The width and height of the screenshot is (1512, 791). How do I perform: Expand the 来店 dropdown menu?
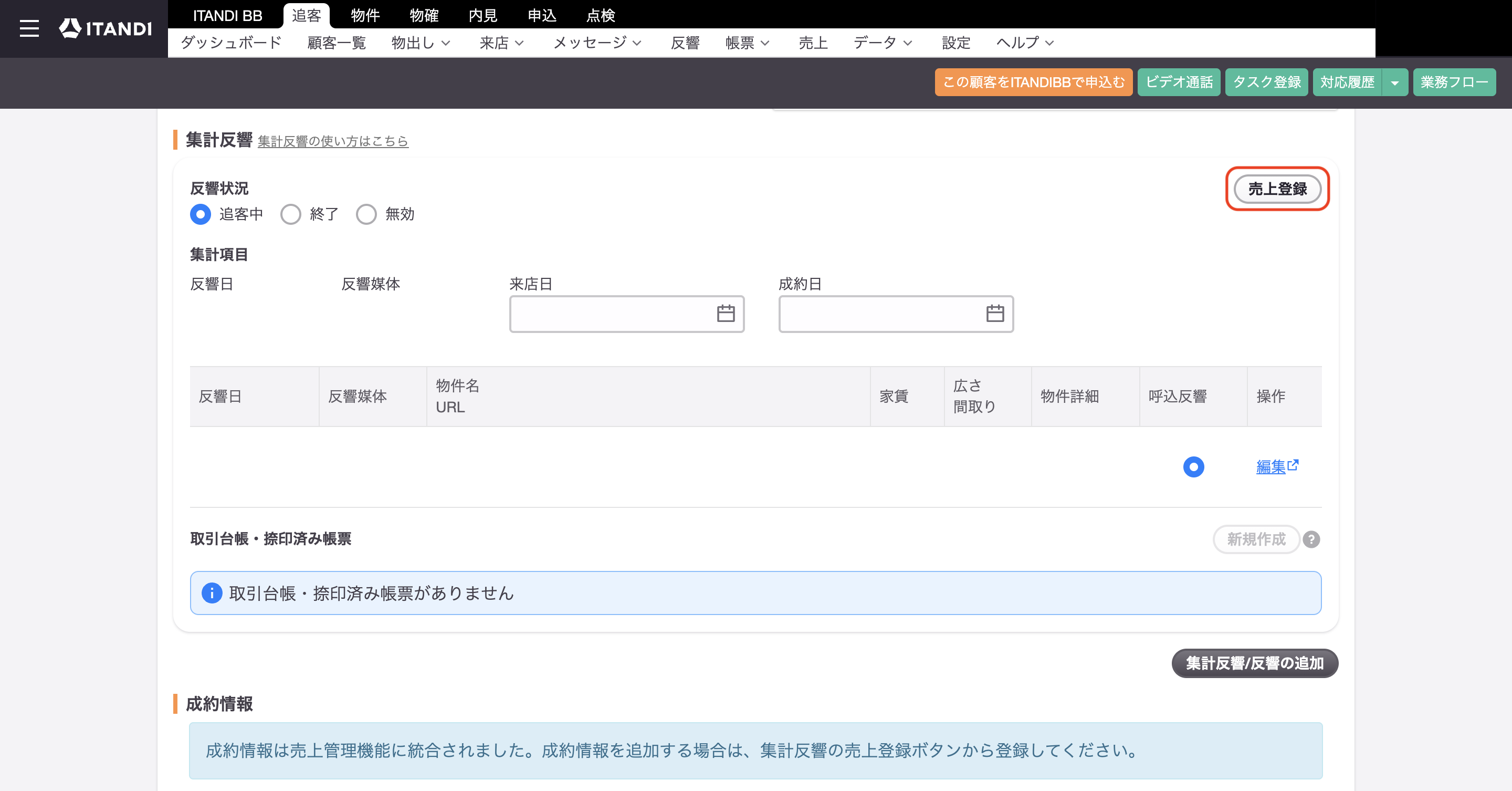click(x=501, y=43)
